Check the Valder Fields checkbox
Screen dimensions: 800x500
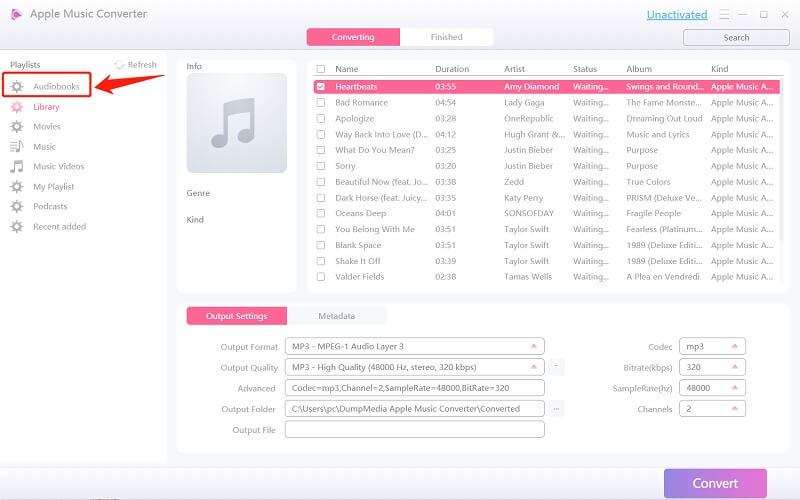pyautogui.click(x=320, y=277)
